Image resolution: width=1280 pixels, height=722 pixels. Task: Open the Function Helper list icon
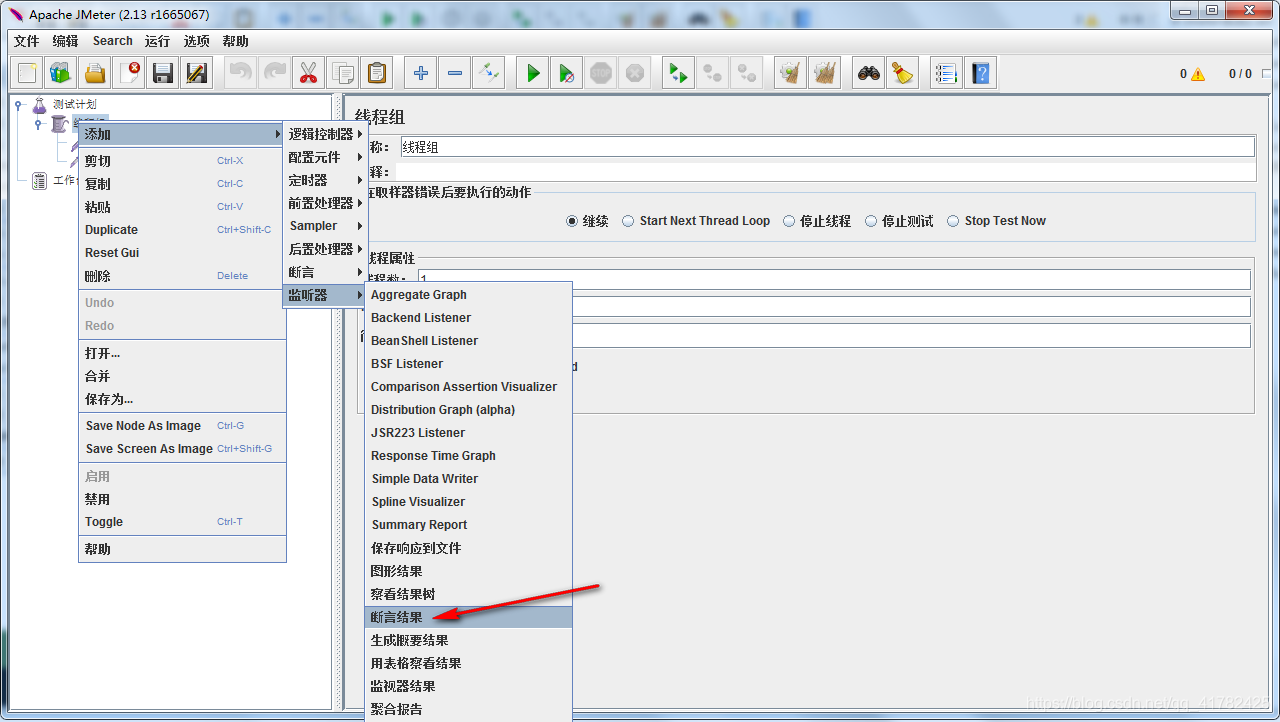946,73
